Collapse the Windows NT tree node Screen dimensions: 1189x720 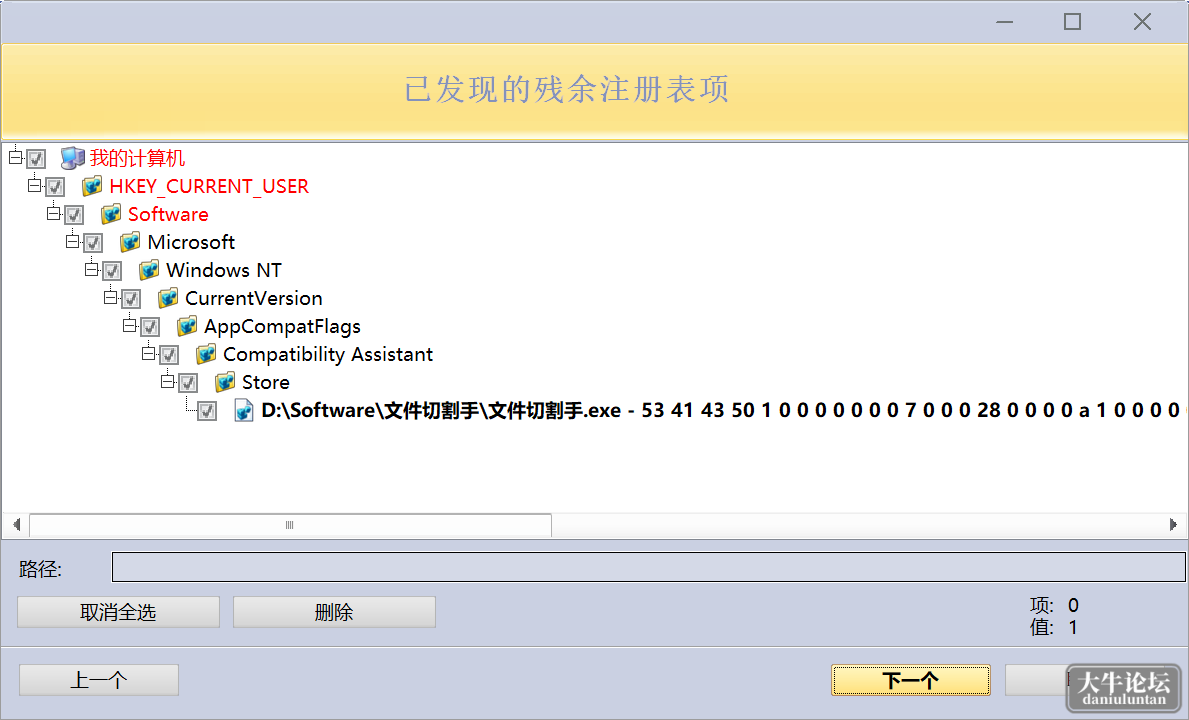coord(91,270)
